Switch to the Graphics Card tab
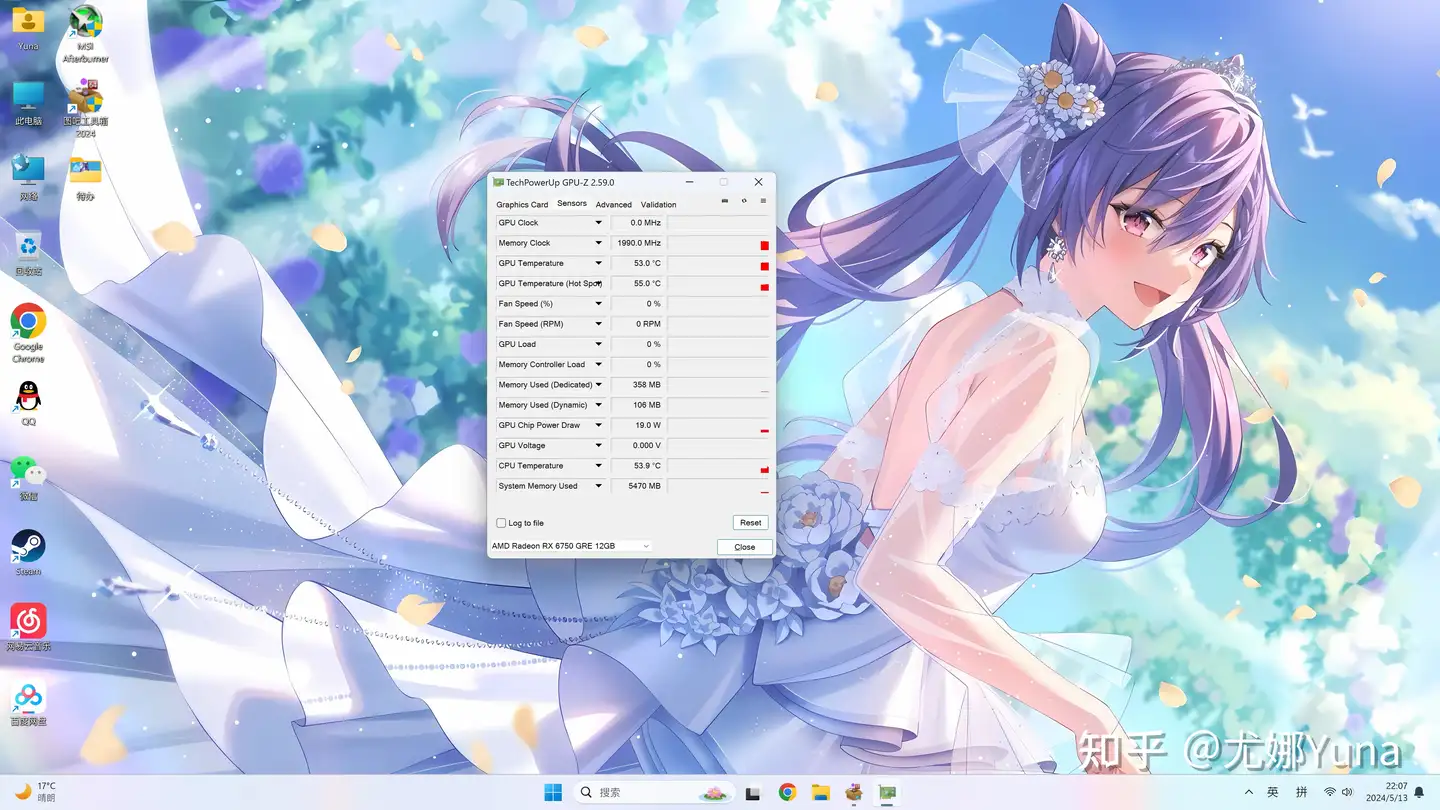The width and height of the screenshot is (1440, 810). (522, 204)
